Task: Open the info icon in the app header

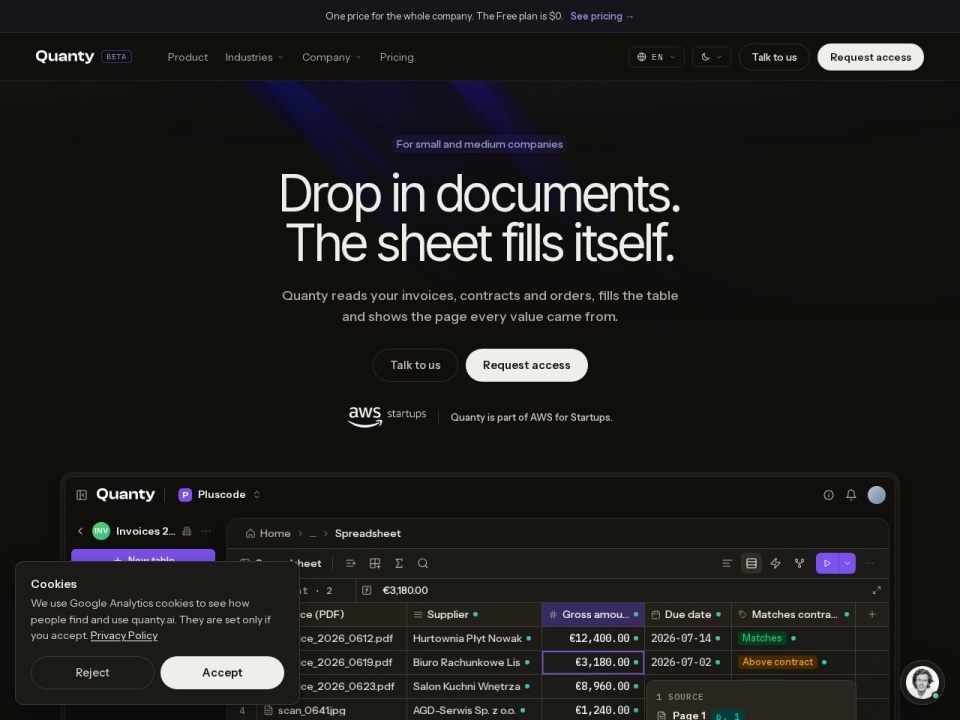Action: [x=828, y=495]
